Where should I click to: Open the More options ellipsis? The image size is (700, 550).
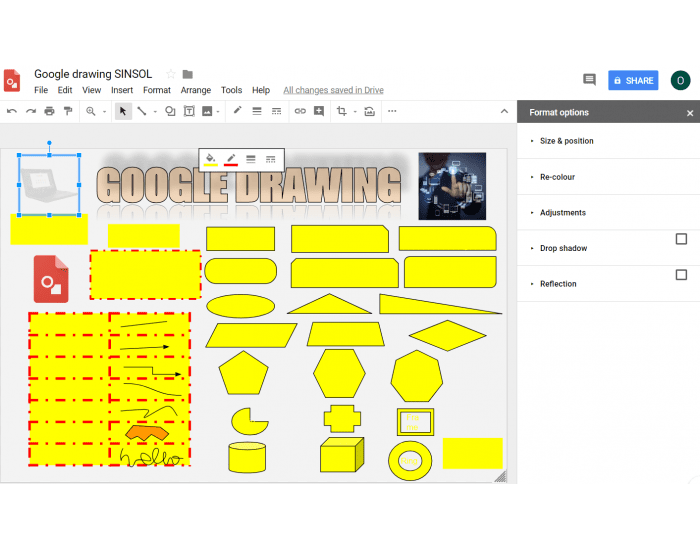[392, 111]
